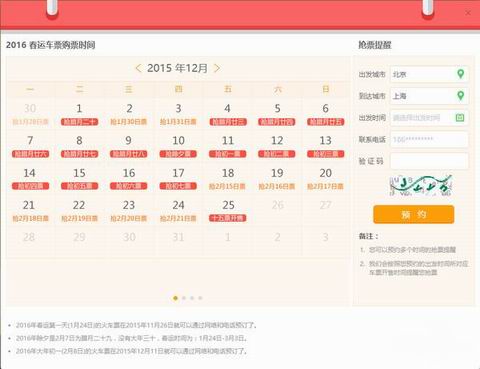Select December 18 in the calendar

[228, 178]
